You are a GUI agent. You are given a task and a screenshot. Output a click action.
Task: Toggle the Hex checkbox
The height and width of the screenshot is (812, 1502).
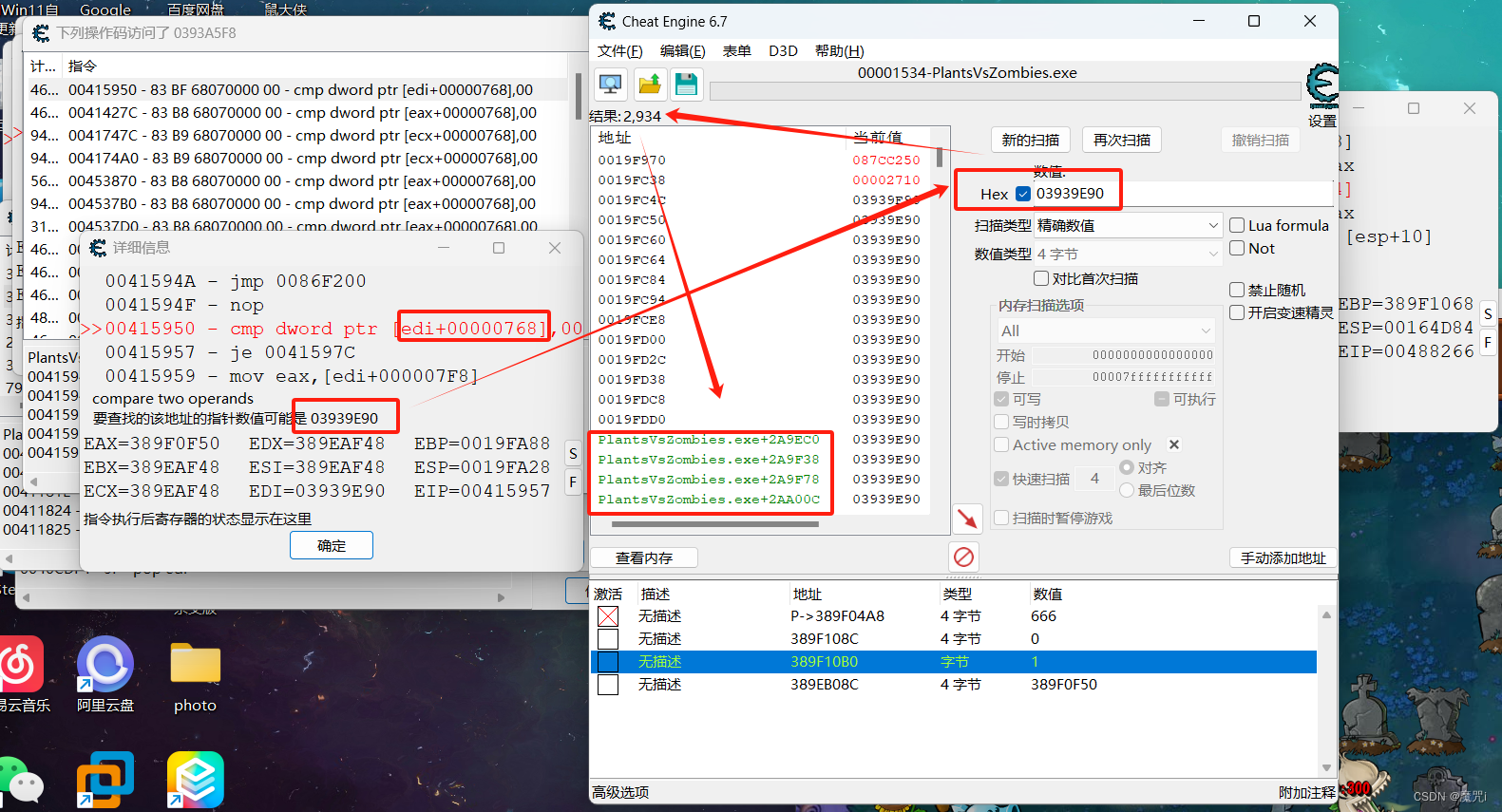click(x=1023, y=194)
